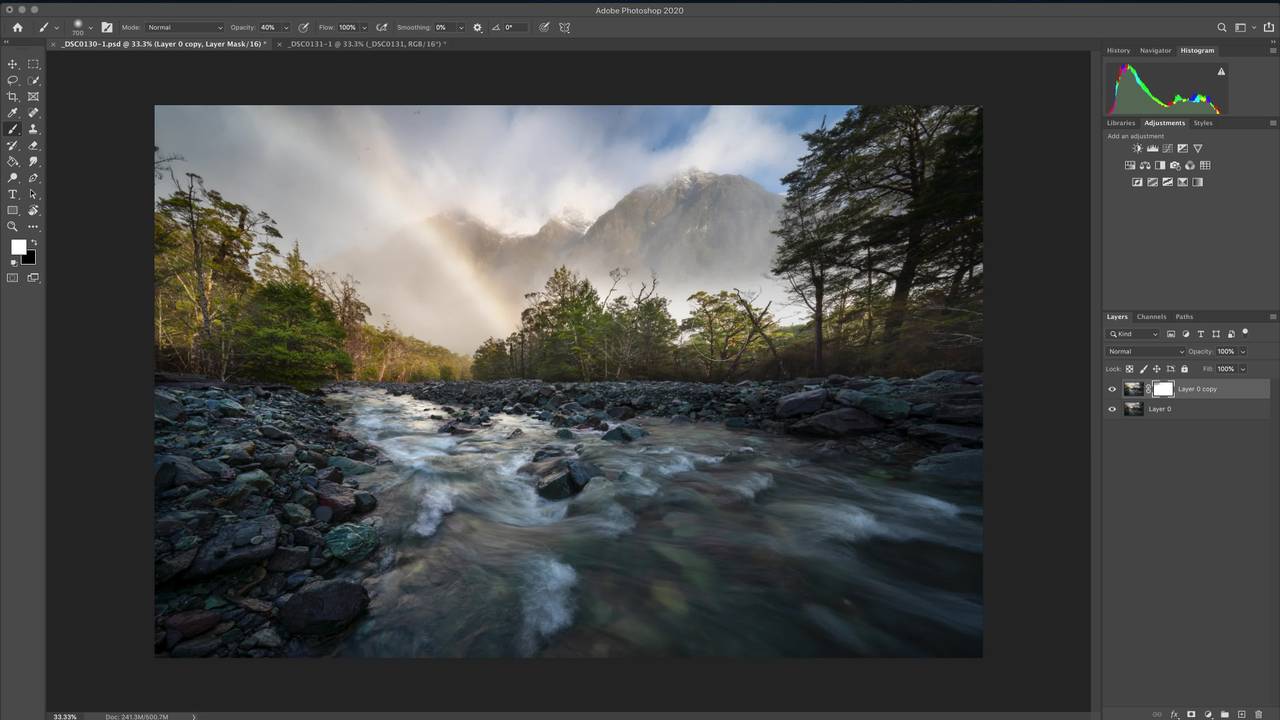Select the Clone Stamp tool
1280x720 pixels.
[x=33, y=129]
